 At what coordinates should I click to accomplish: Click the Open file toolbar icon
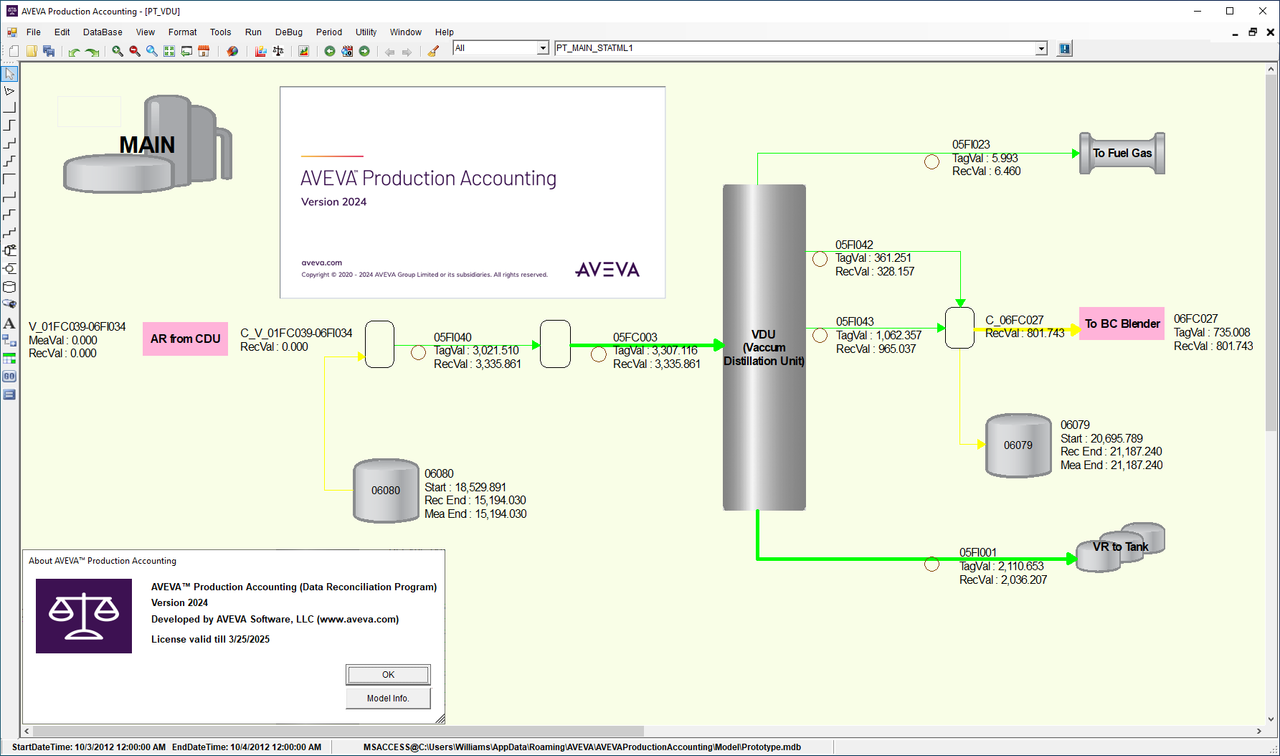(32, 51)
